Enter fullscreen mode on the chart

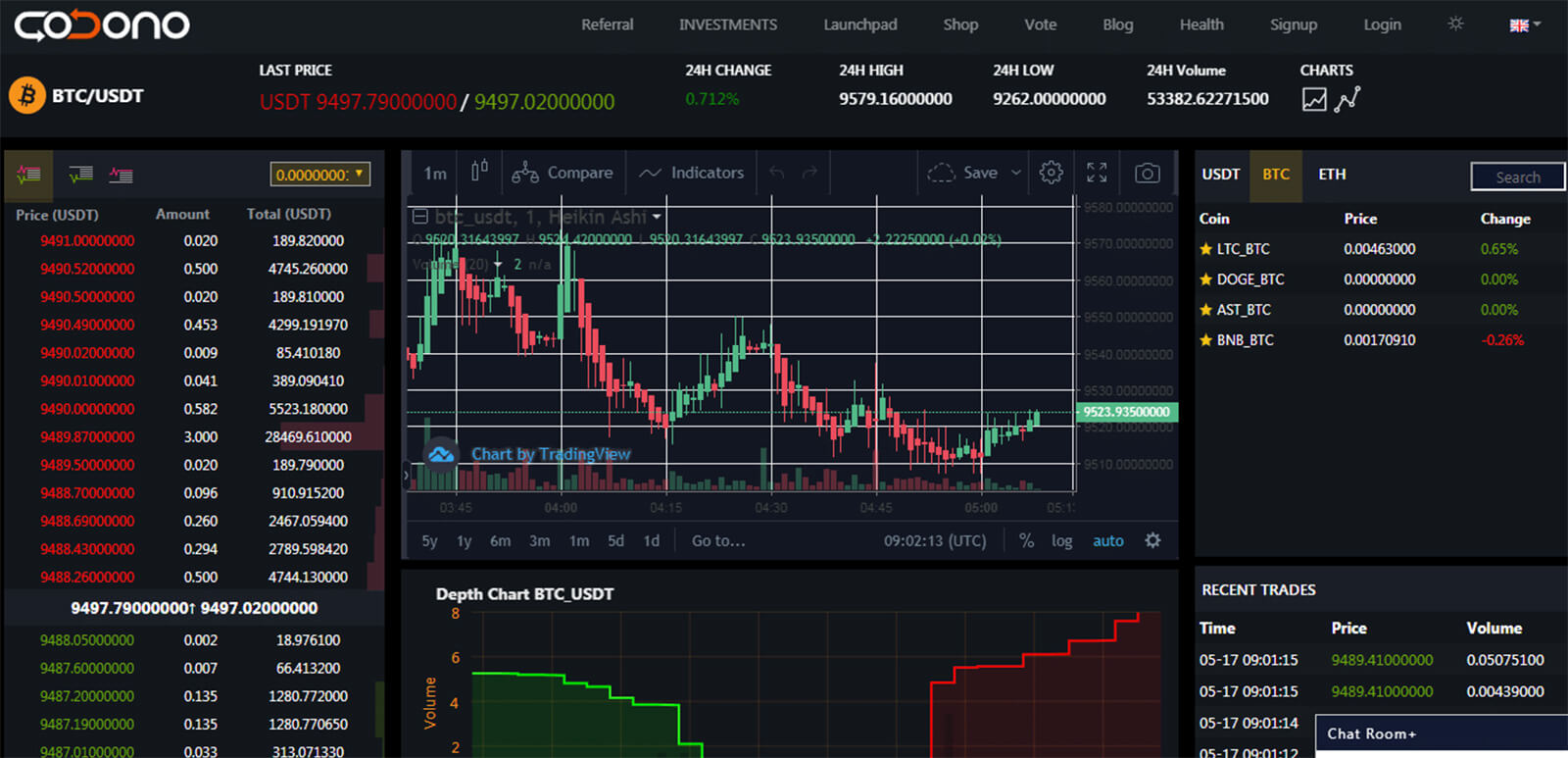point(1097,174)
